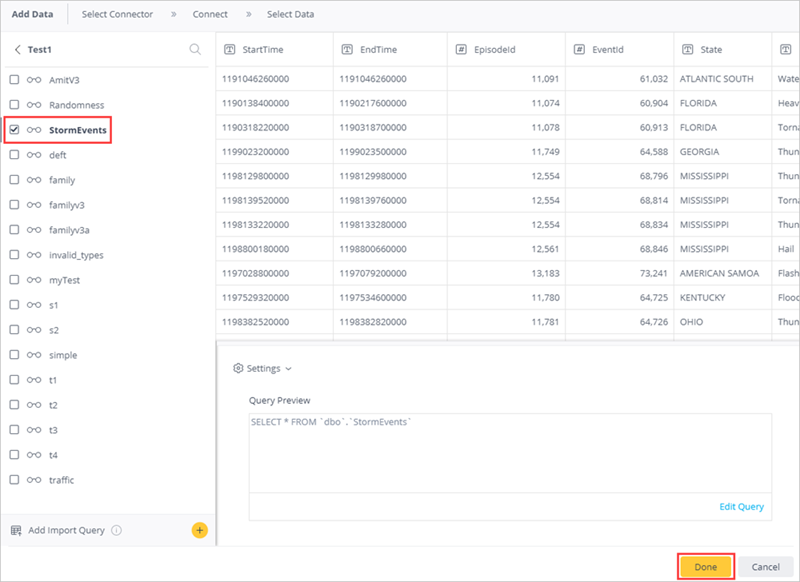This screenshot has height=582, width=800.
Task: Go to Select Data breadcrumb step
Action: [291, 14]
